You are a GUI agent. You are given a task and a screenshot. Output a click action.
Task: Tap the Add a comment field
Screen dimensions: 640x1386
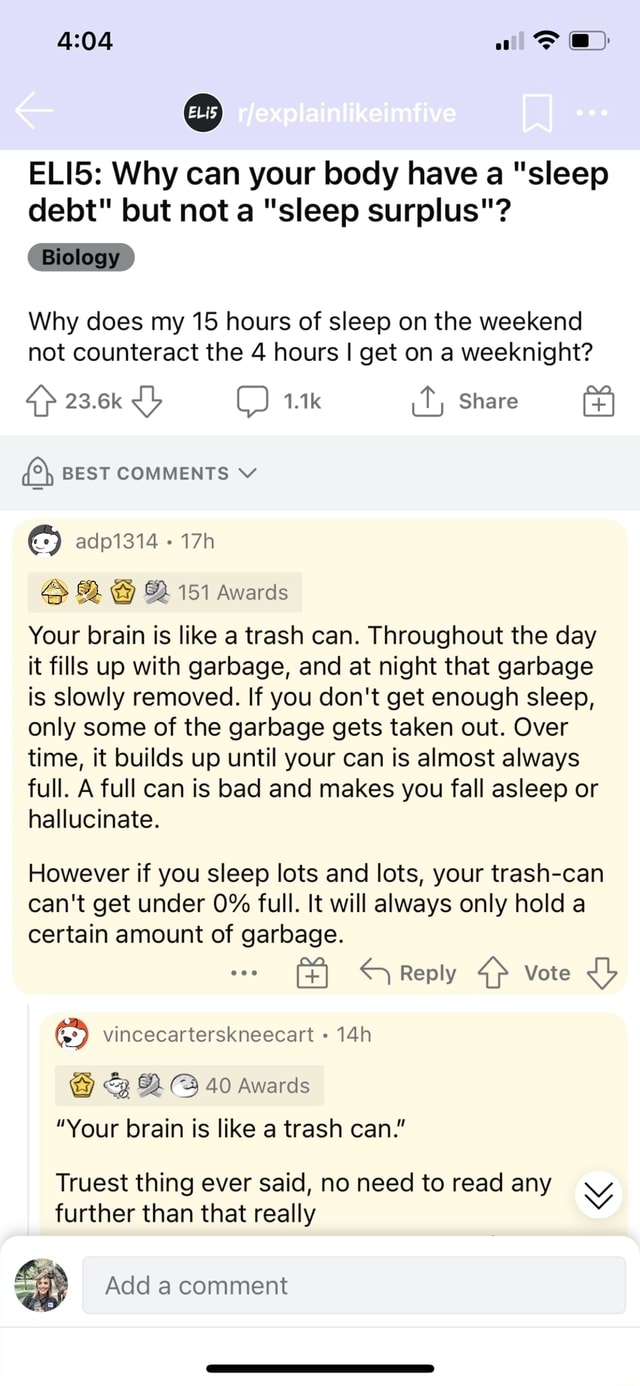[x=350, y=1286]
